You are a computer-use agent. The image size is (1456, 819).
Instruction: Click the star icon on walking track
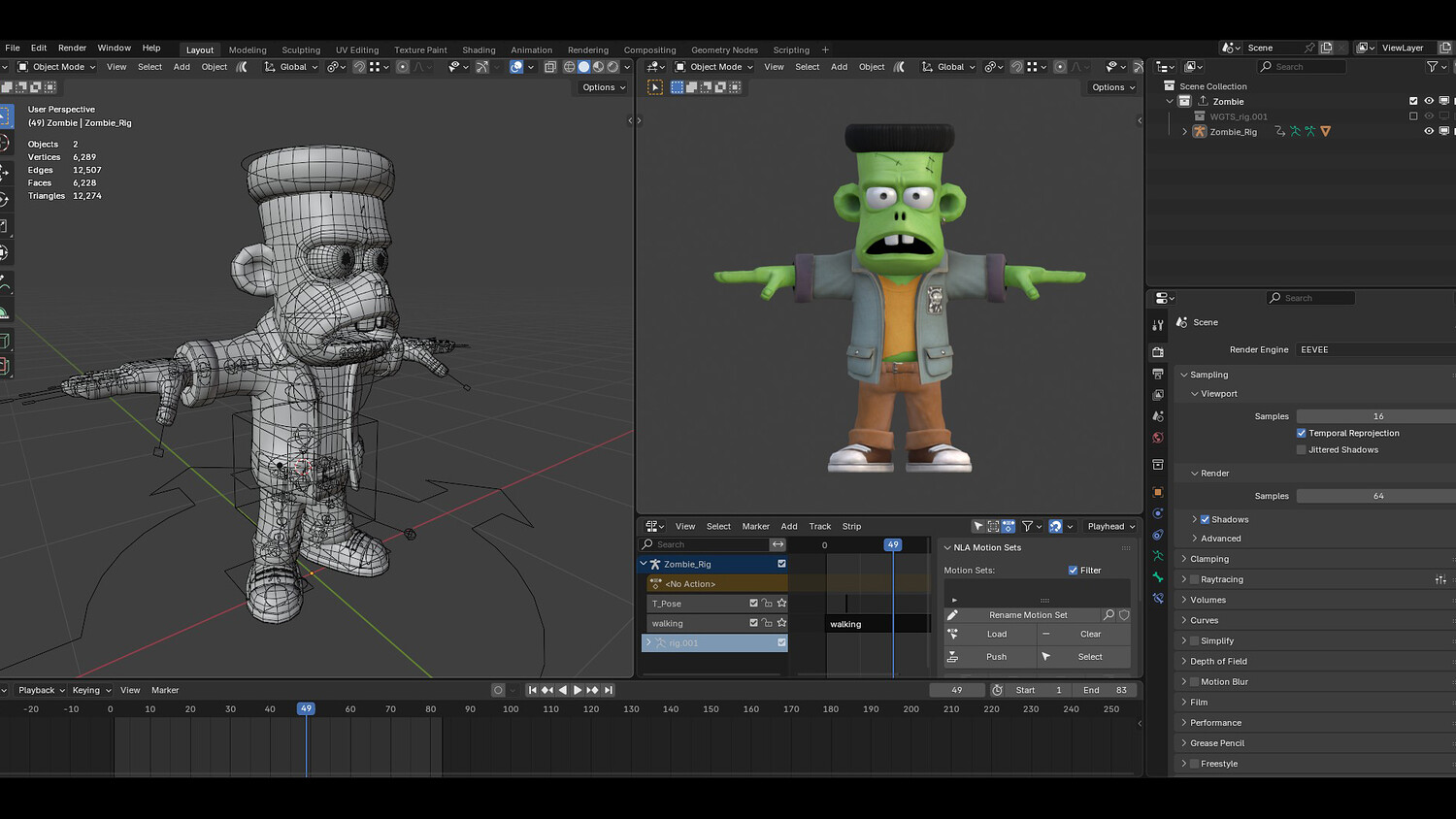pyautogui.click(x=781, y=623)
